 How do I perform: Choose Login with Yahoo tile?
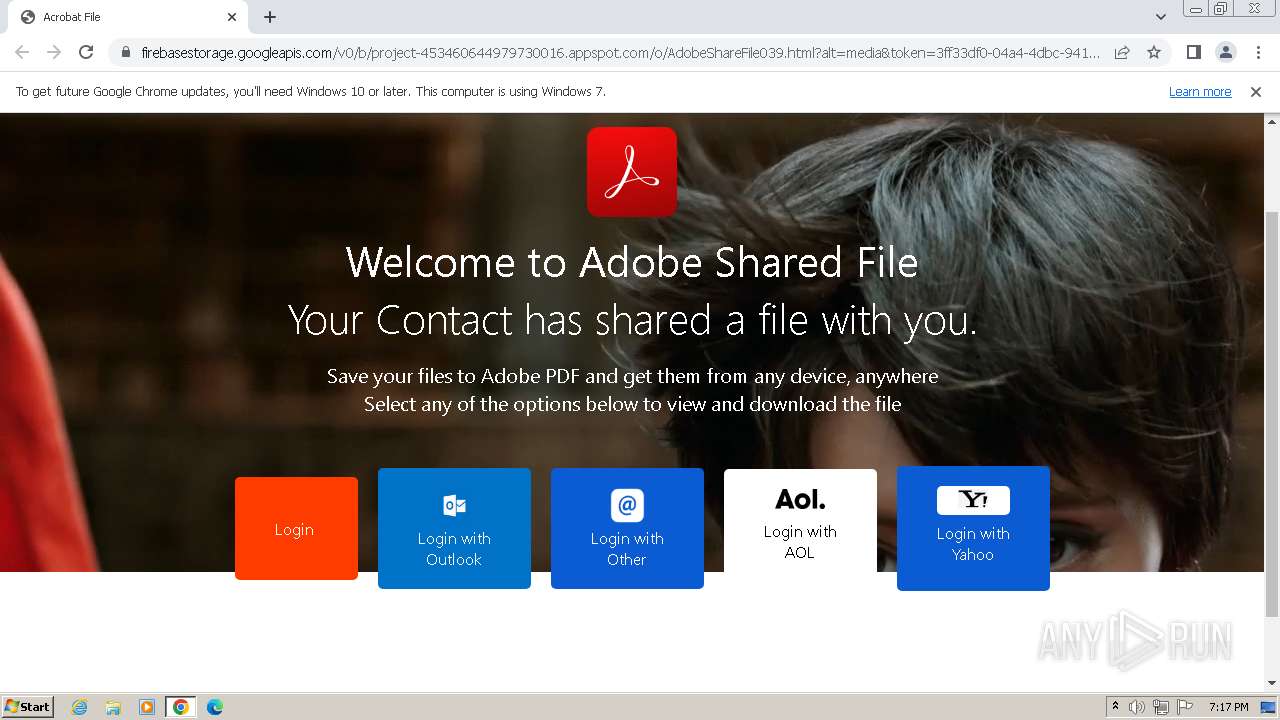point(973,528)
